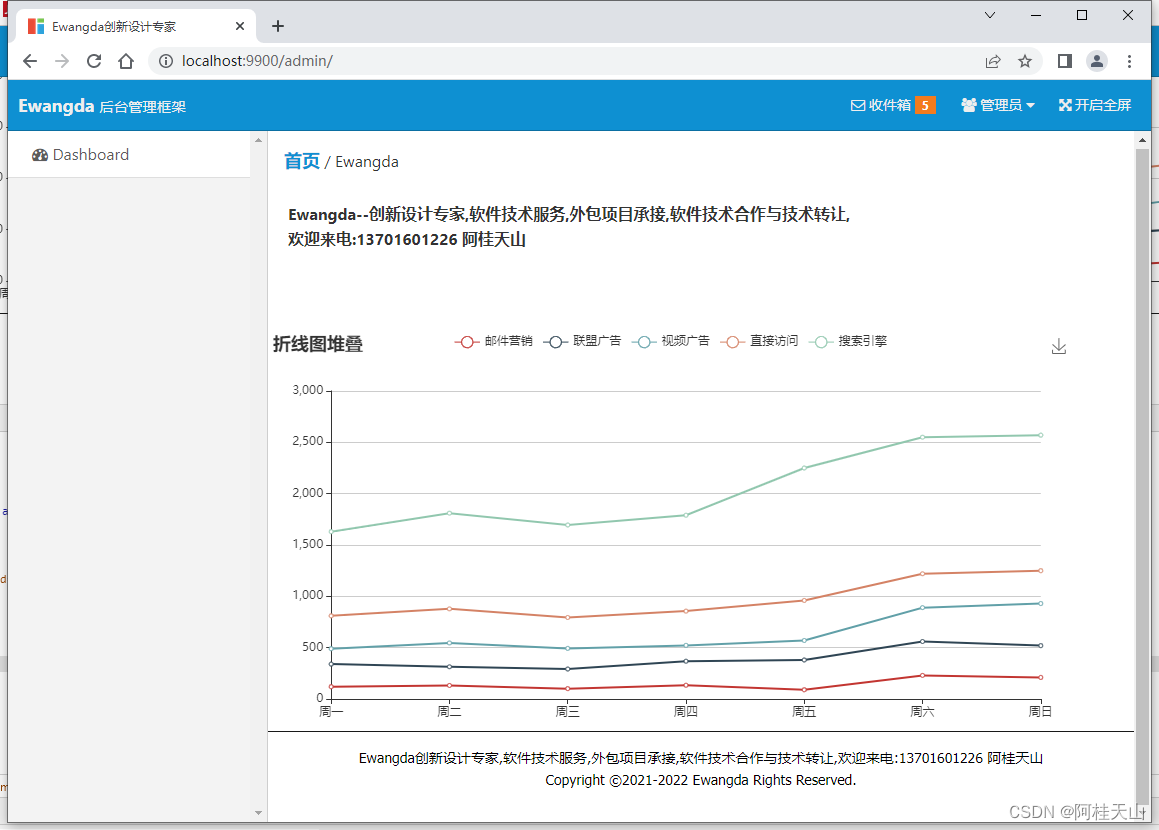Screen dimensions: 1159x830
Task: Click the 搜索引擎 data point at 周五
Action: [804, 468]
